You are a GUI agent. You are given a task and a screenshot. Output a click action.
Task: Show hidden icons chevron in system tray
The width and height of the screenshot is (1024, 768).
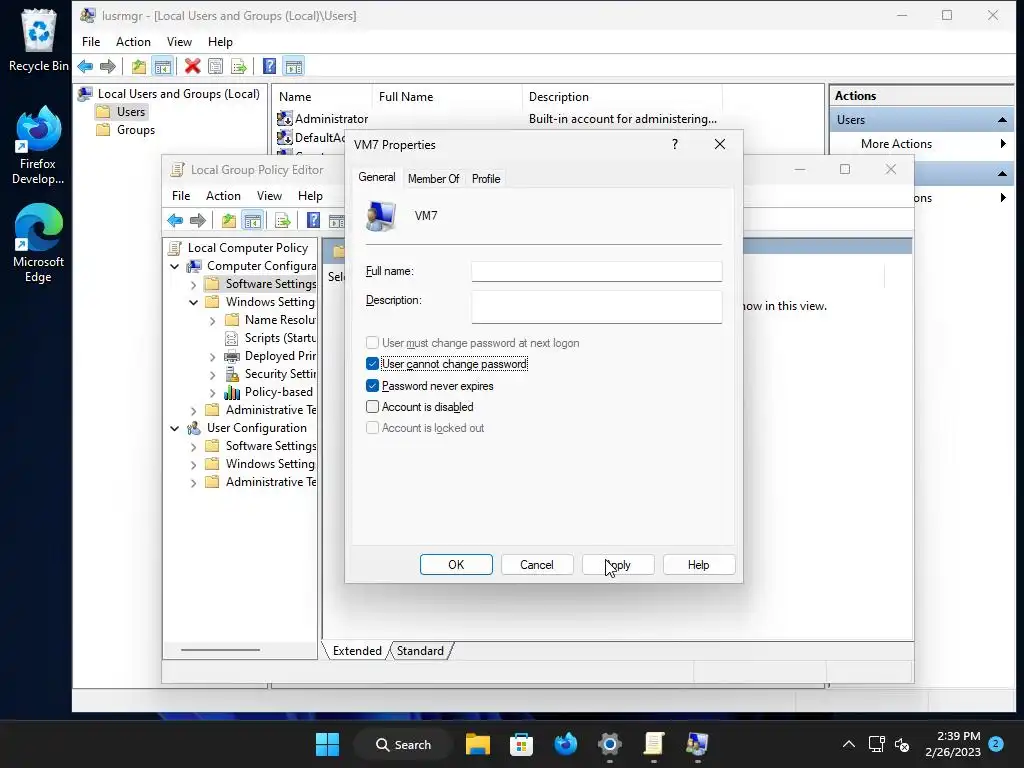(x=848, y=744)
